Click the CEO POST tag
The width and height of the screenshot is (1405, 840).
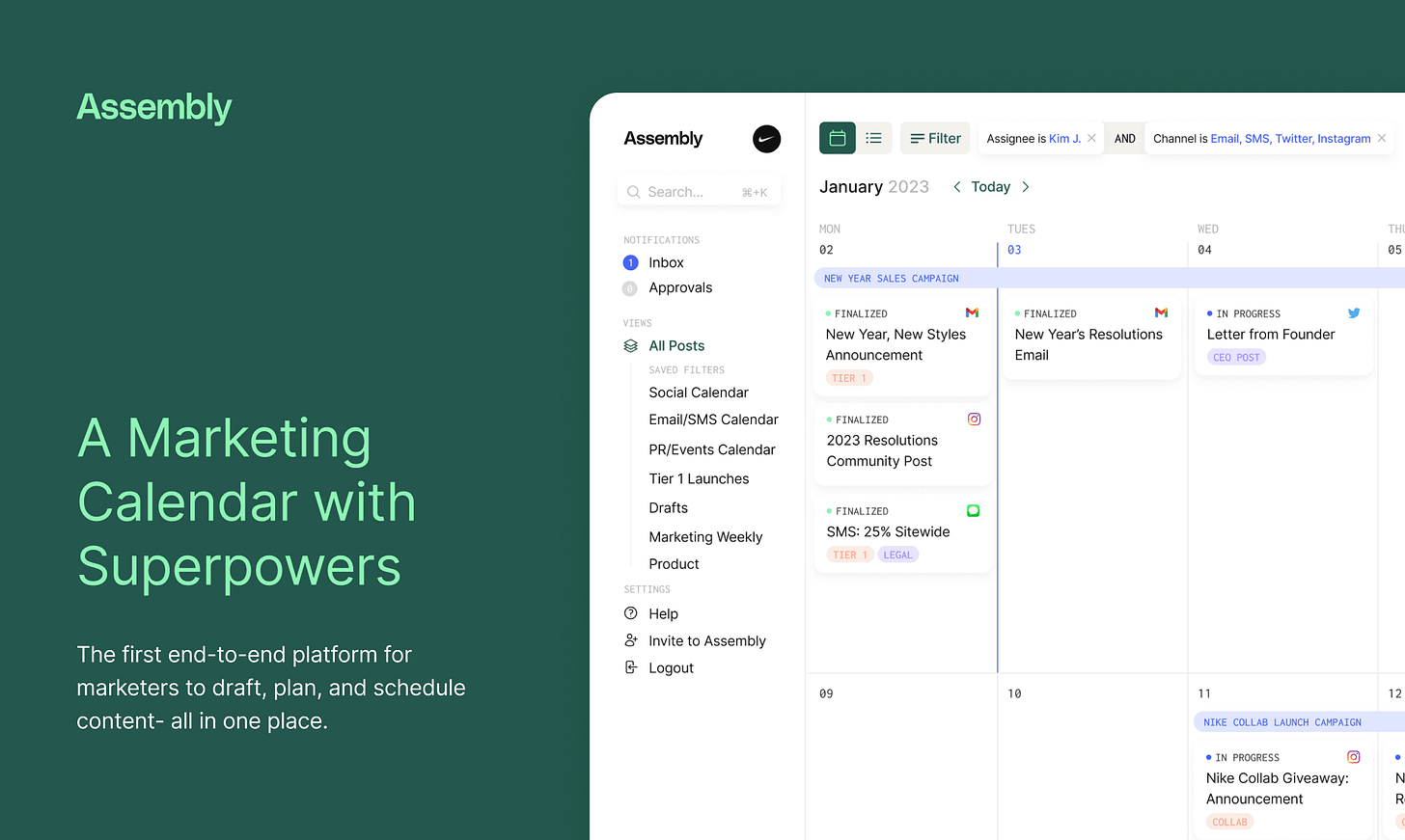(1236, 357)
